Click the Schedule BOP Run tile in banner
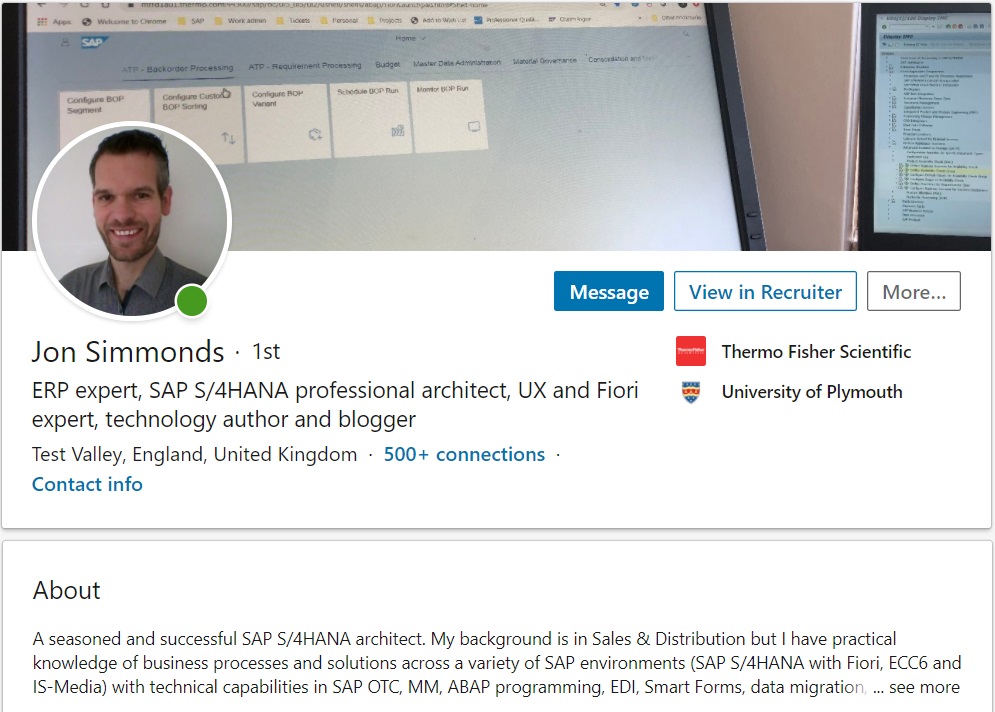Screen dimensions: 995x712 coord(370,115)
